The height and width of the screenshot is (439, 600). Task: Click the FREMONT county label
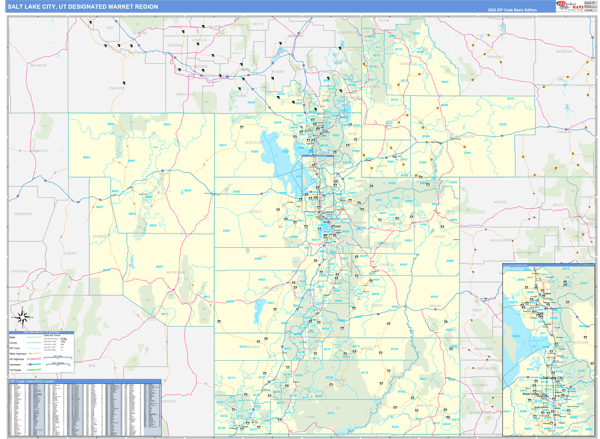[496, 57]
